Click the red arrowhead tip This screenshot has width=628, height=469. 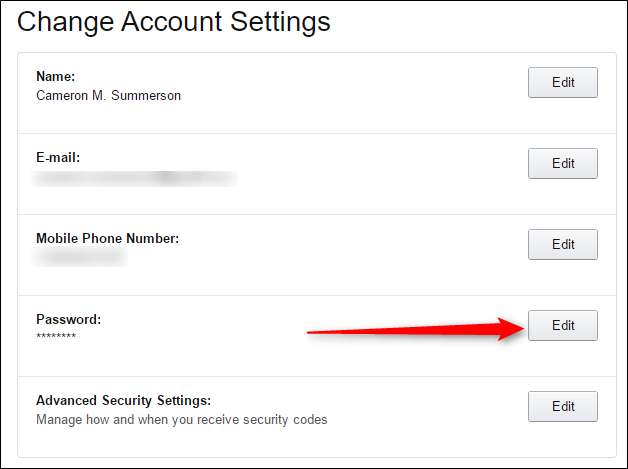pos(521,328)
